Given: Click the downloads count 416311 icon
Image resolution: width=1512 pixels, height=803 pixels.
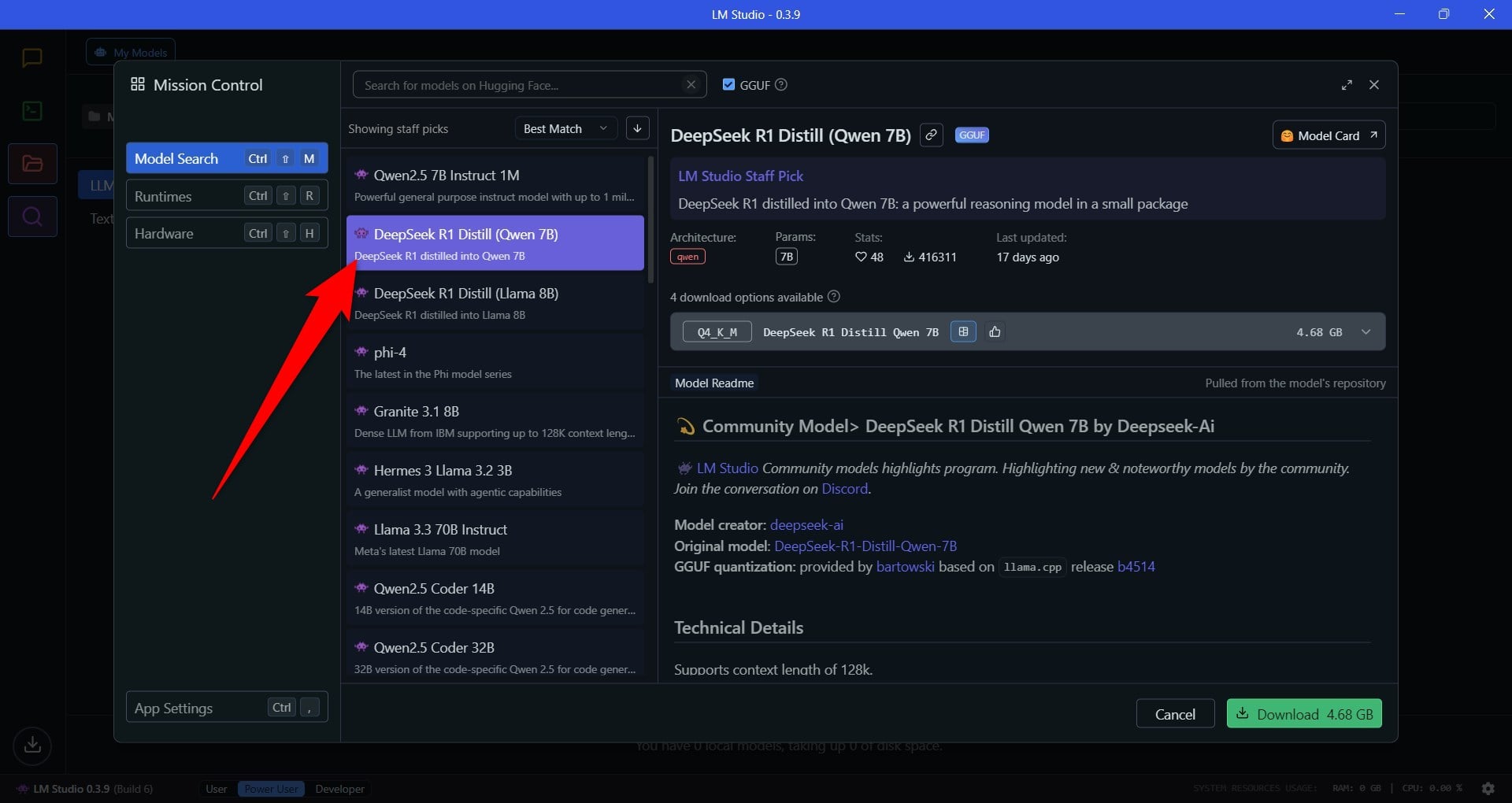Looking at the screenshot, I should click(909, 257).
